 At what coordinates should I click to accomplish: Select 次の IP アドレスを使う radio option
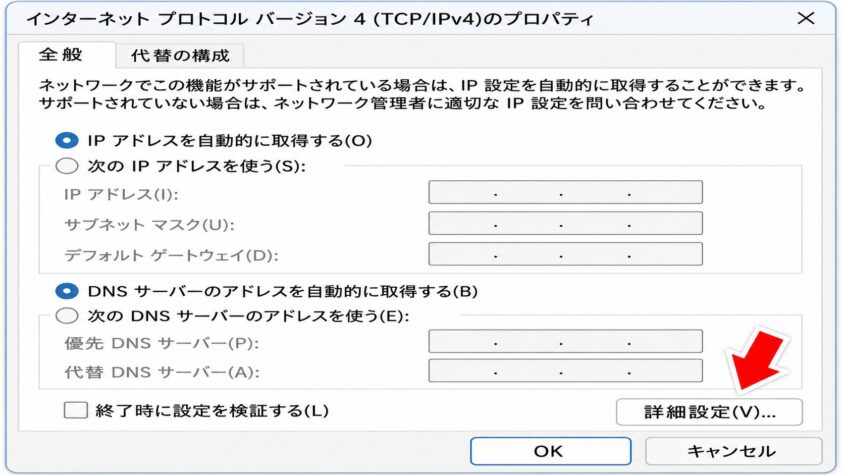pos(67,166)
